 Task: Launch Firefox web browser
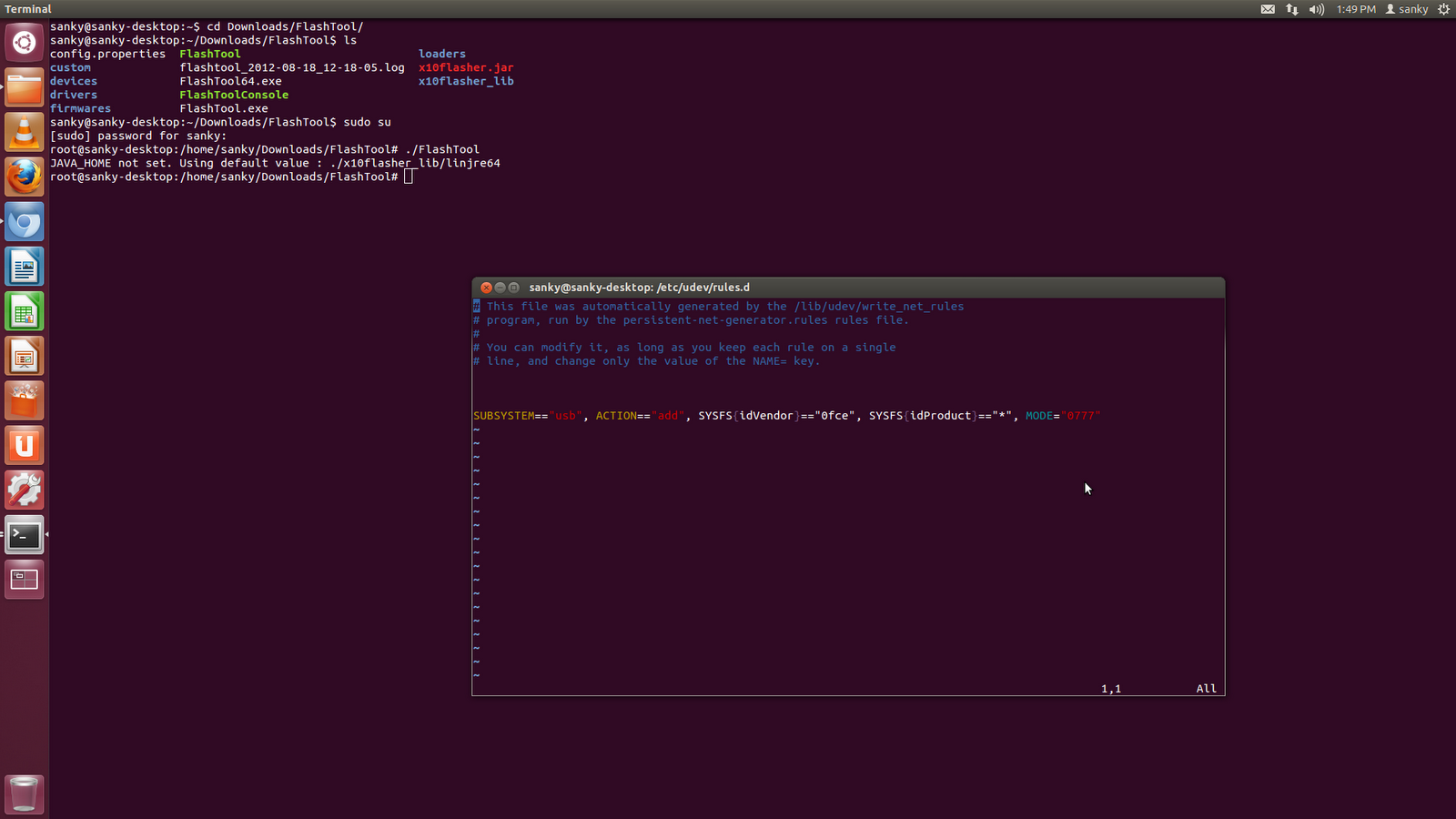click(x=25, y=177)
